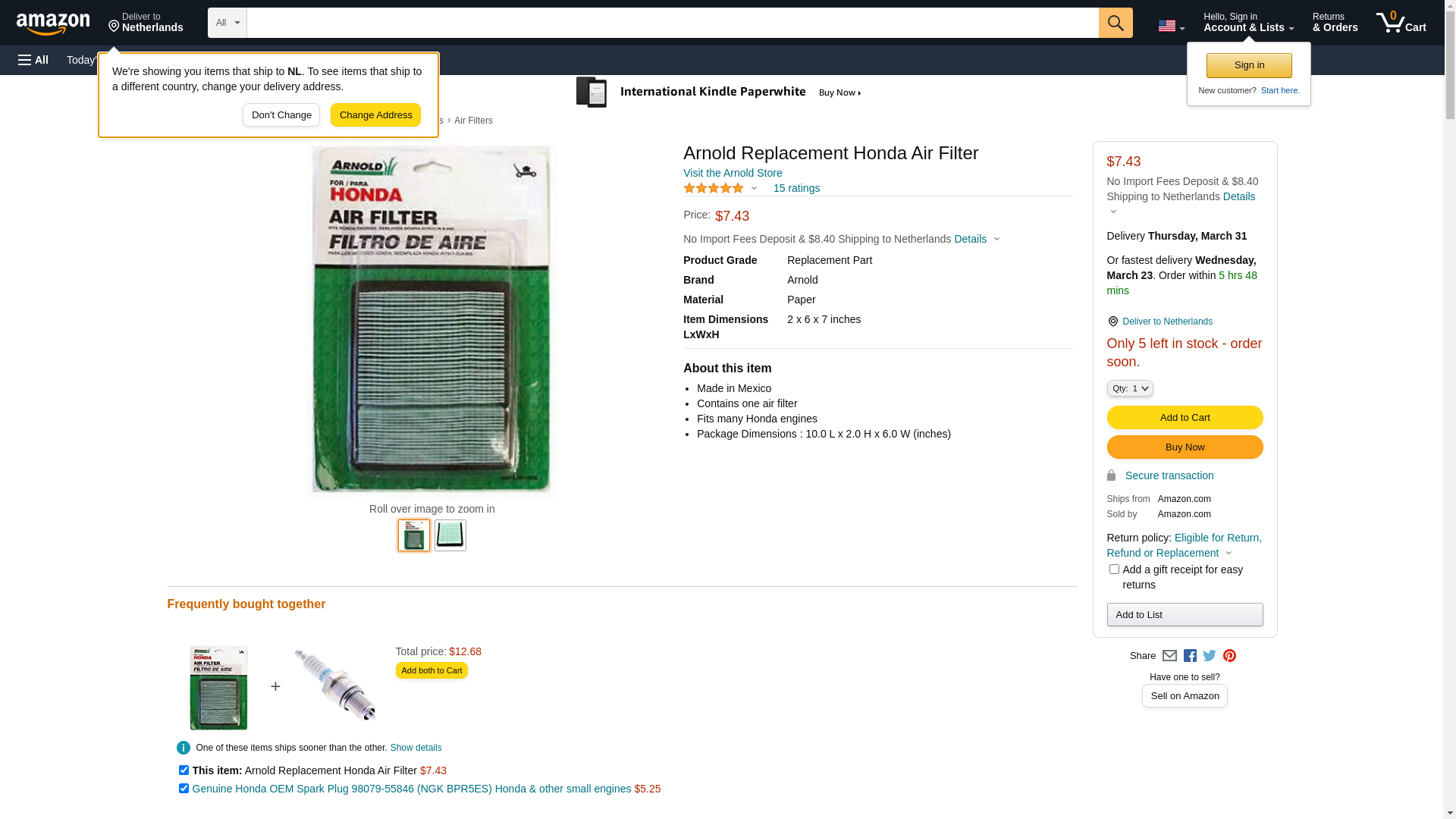Screen dimensions: 1456x819
Task: Share via email envelope icon
Action: point(1169,656)
